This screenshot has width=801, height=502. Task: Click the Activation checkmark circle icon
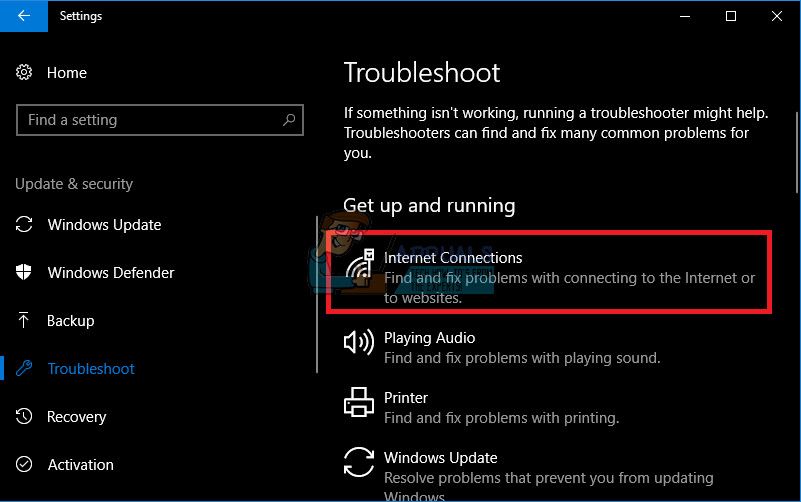point(25,465)
